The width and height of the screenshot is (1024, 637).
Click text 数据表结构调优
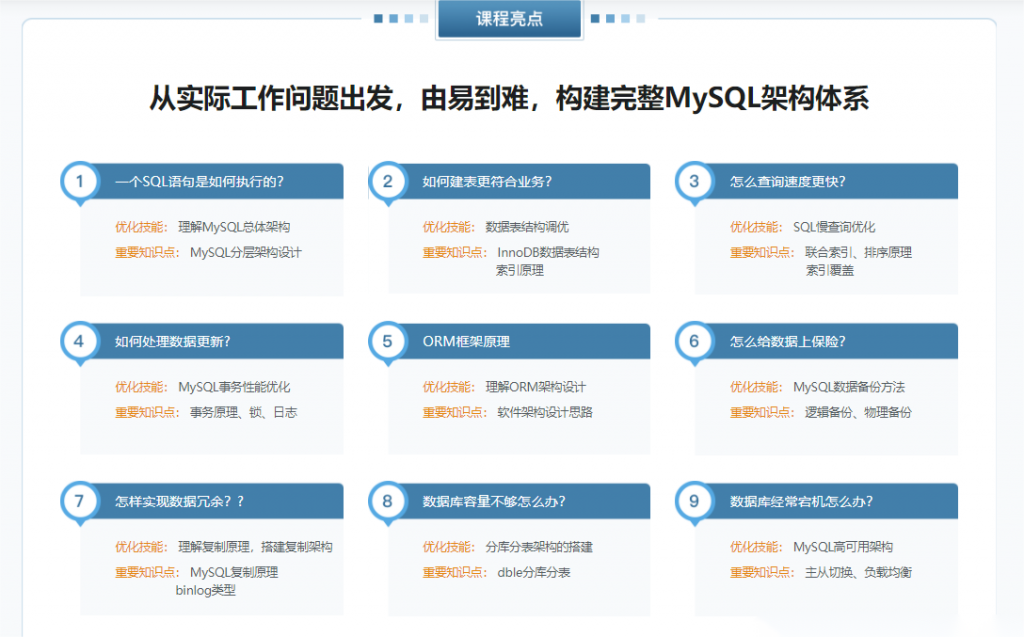pyautogui.click(x=527, y=227)
